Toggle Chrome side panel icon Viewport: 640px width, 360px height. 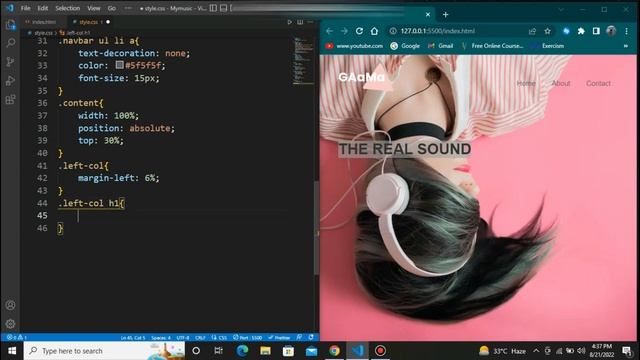point(596,31)
